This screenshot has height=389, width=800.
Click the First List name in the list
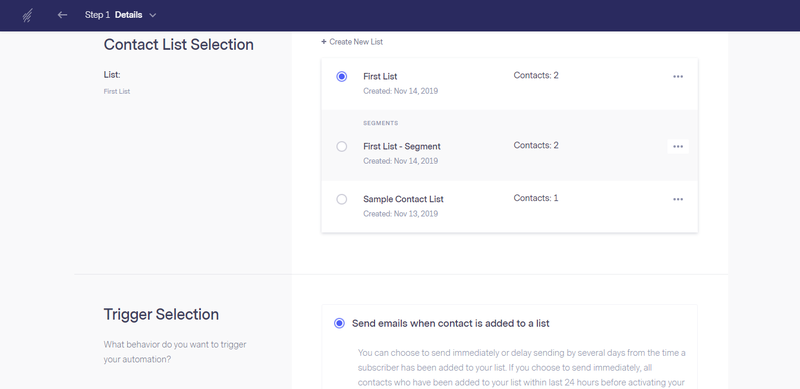click(380, 77)
